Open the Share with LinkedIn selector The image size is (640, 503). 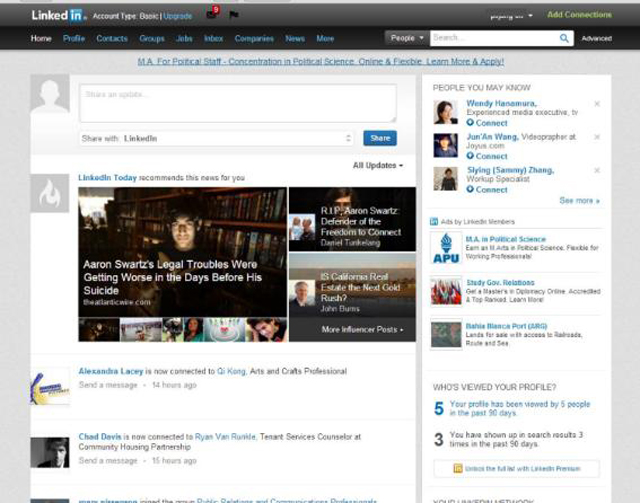point(216,138)
